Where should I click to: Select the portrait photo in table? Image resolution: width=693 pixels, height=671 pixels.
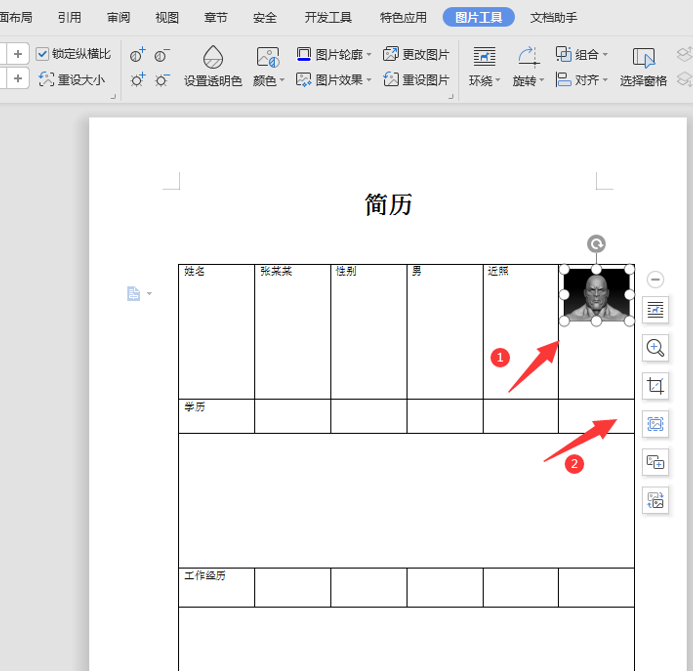(597, 295)
